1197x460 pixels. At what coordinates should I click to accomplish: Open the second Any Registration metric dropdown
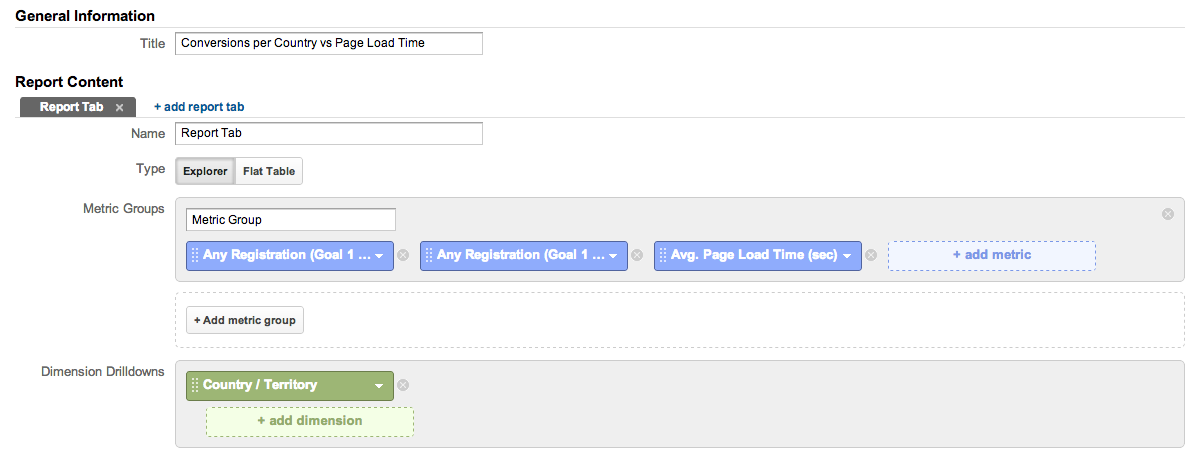click(614, 256)
